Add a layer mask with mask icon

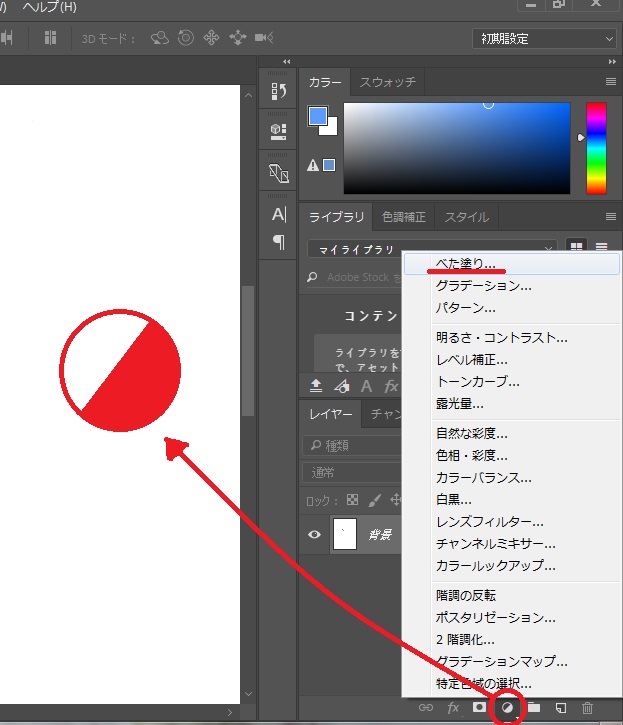[x=479, y=707]
